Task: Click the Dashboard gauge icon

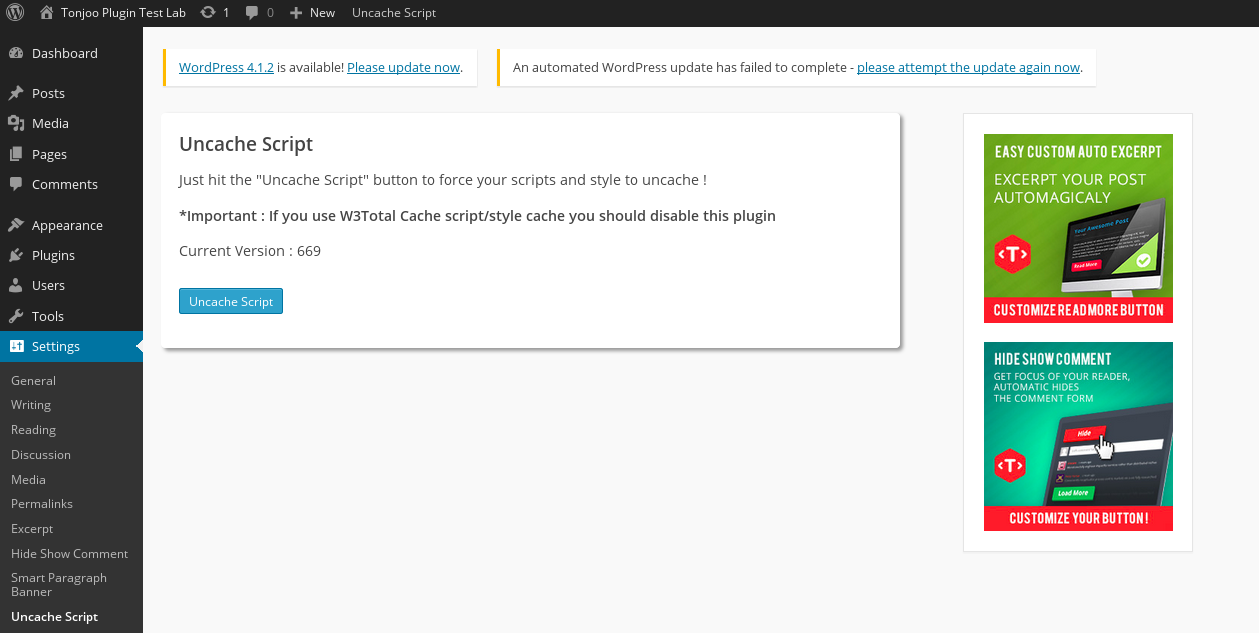Action: tap(16, 53)
